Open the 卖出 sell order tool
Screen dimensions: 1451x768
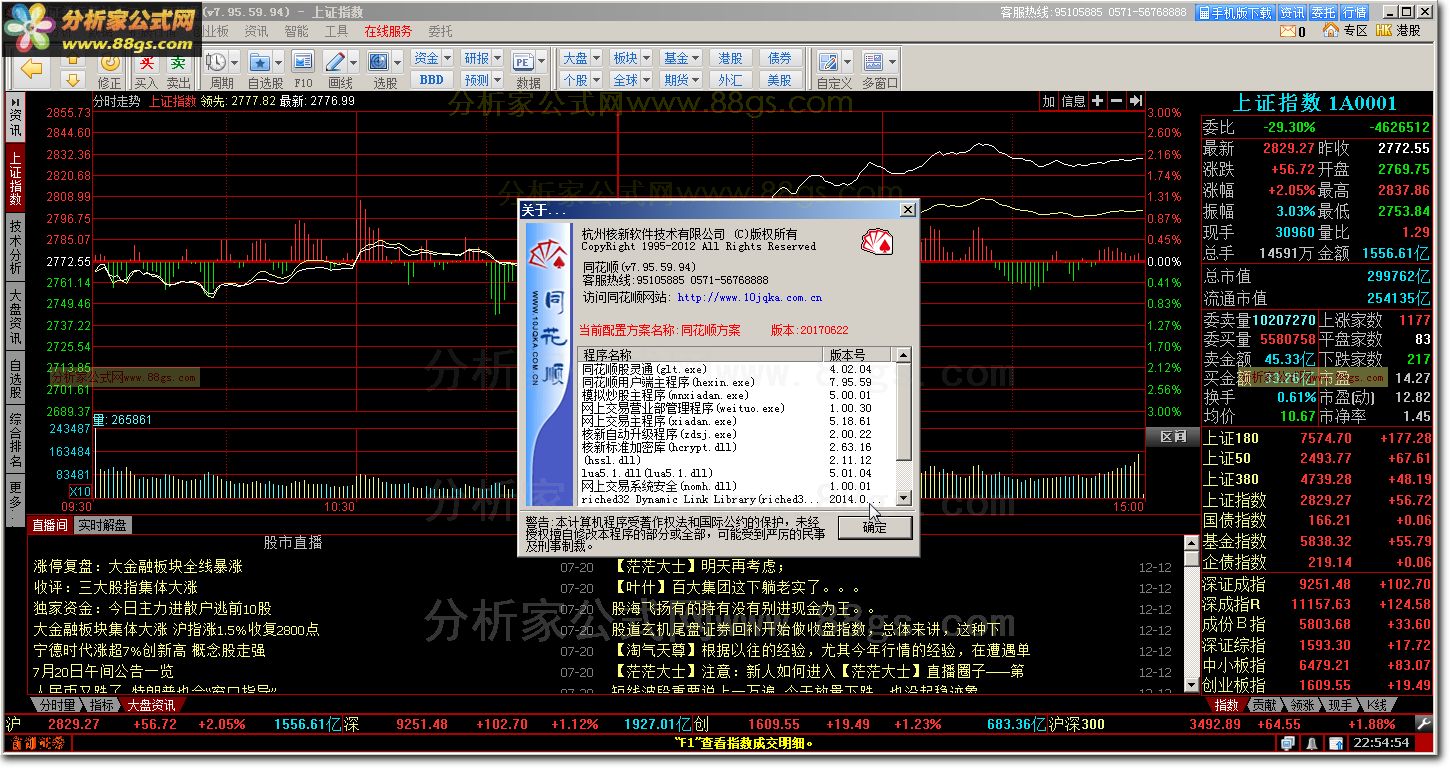pyautogui.click(x=178, y=70)
